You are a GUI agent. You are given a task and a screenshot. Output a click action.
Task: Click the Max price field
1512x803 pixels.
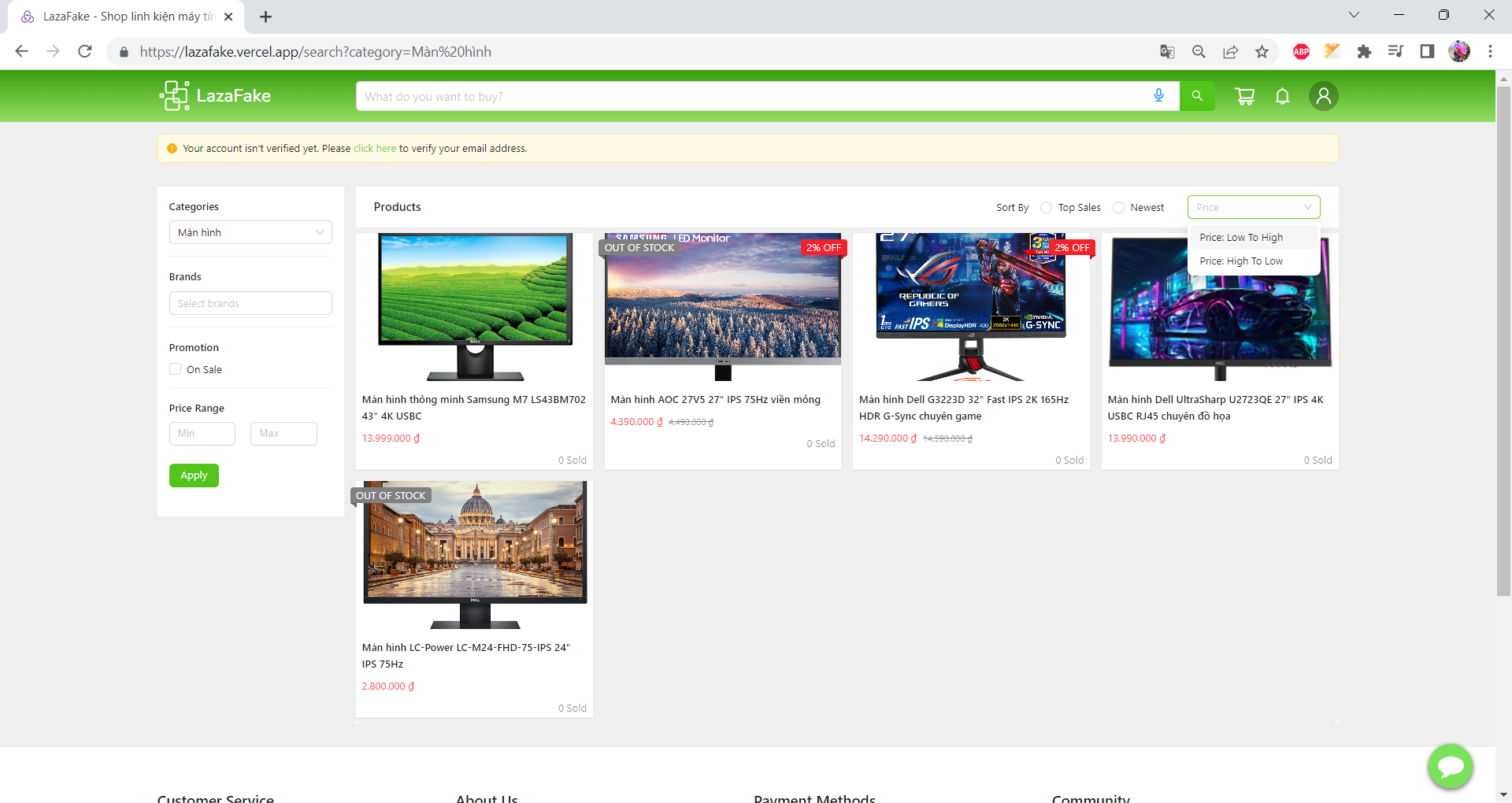pyautogui.click(x=283, y=433)
